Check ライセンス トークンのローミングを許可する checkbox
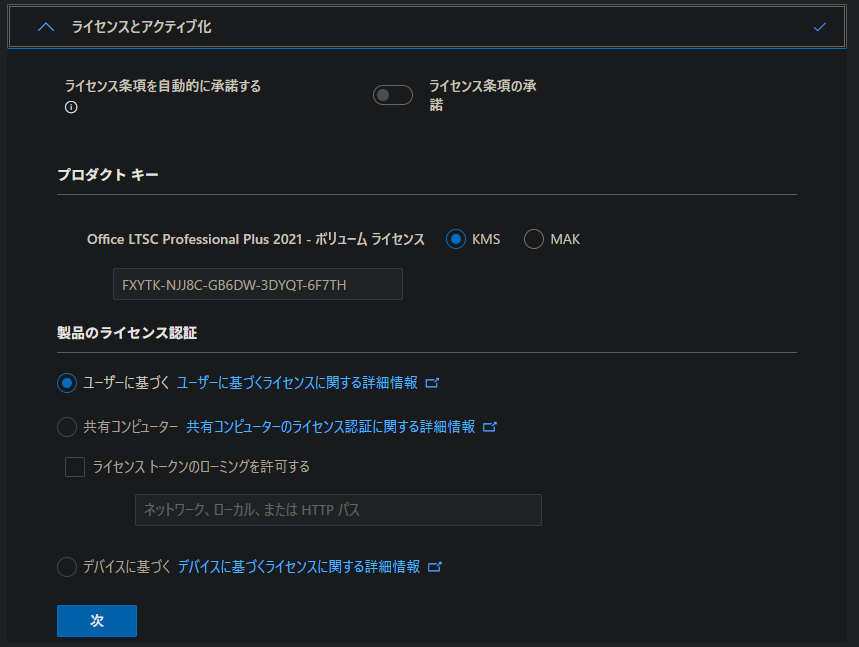This screenshot has height=647, width=859. coord(75,467)
